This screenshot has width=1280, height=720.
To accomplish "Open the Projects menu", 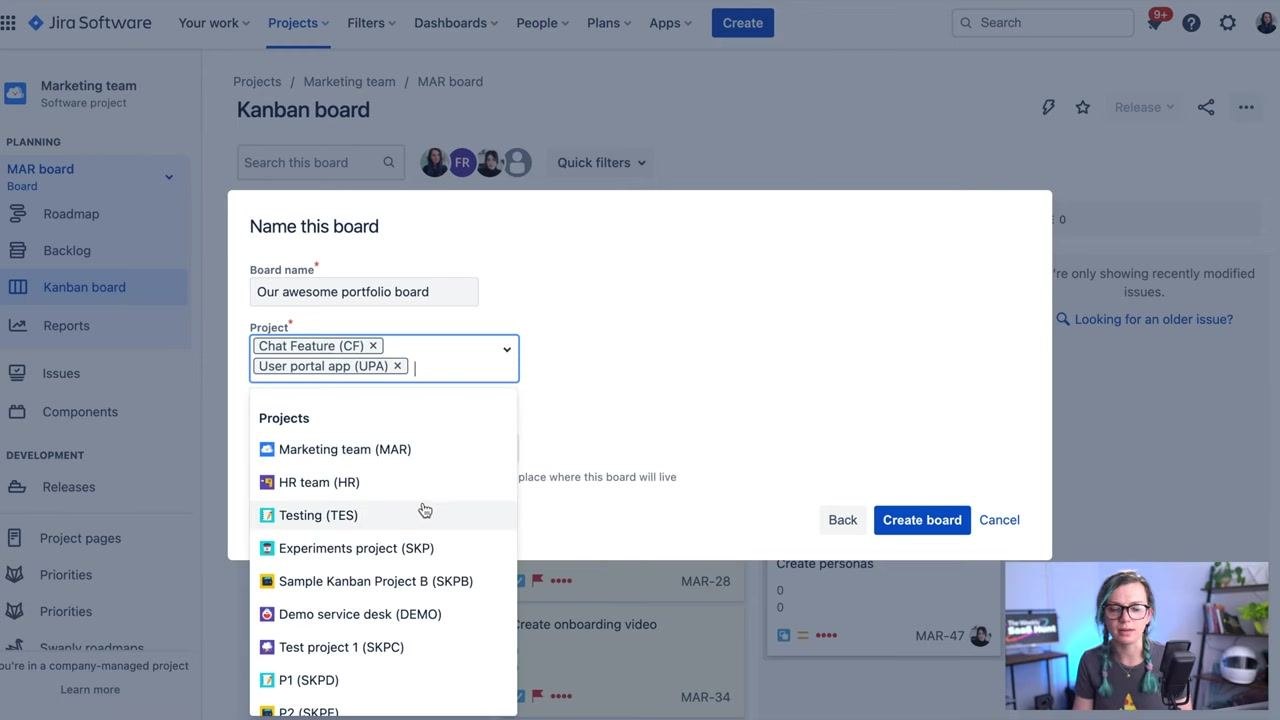I will pyautogui.click(x=298, y=22).
